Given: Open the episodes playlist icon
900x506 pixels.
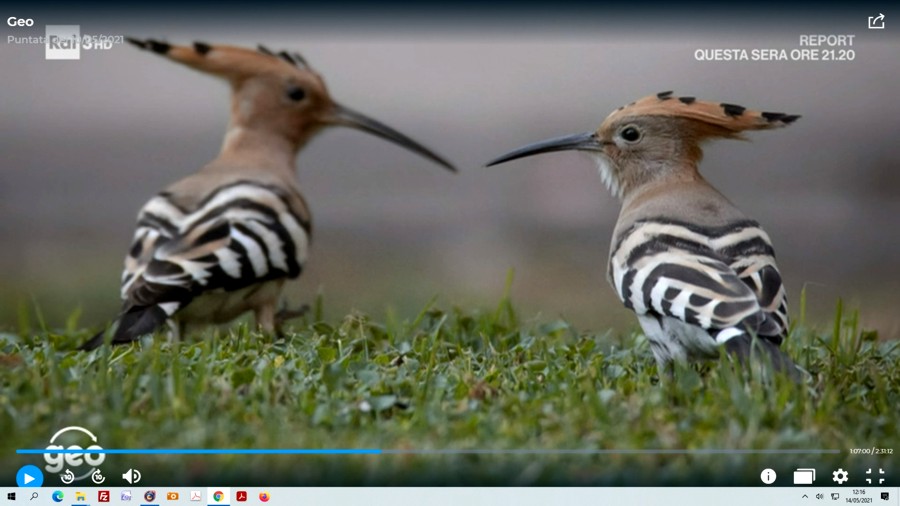Looking at the screenshot, I should pos(804,477).
